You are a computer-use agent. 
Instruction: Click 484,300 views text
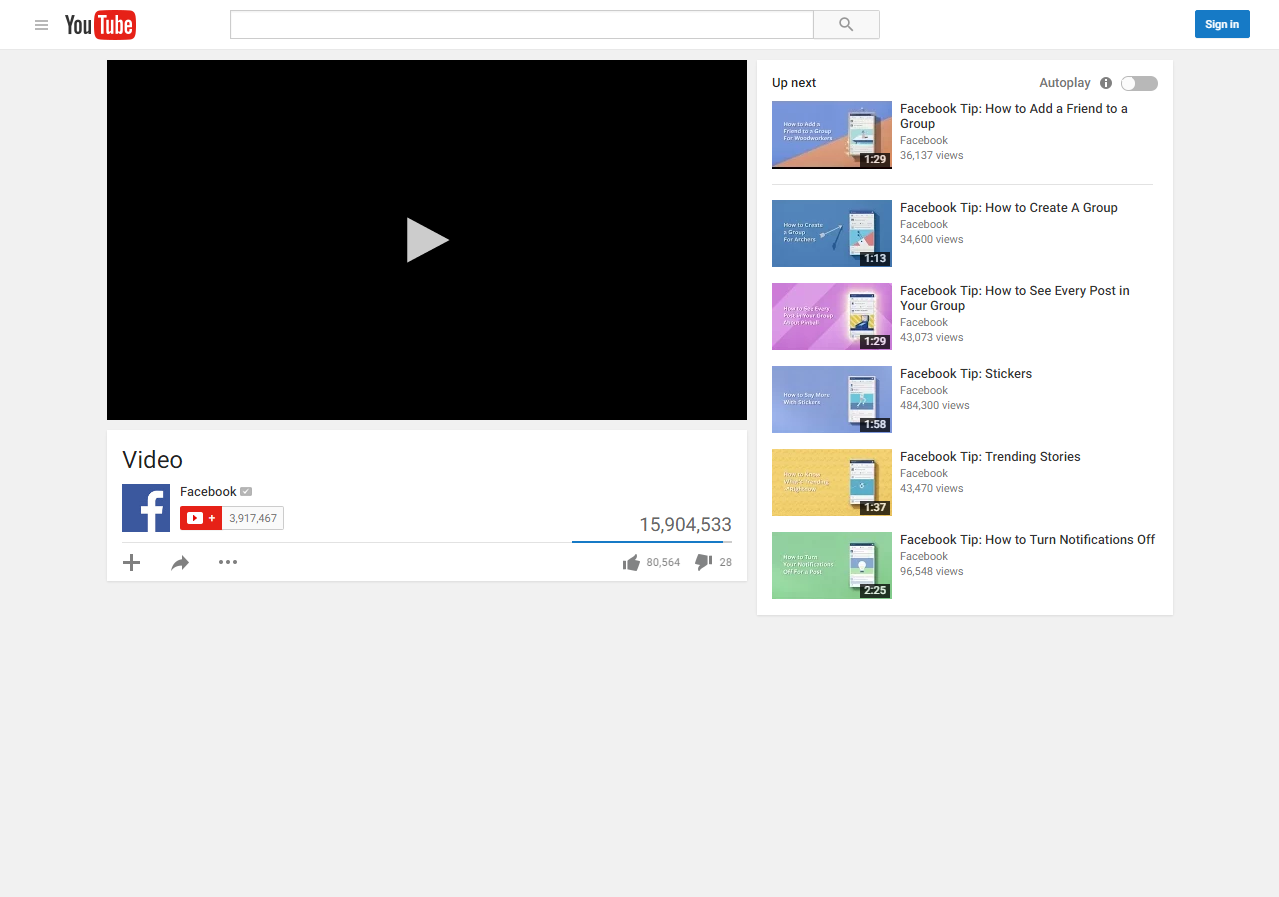pos(935,406)
